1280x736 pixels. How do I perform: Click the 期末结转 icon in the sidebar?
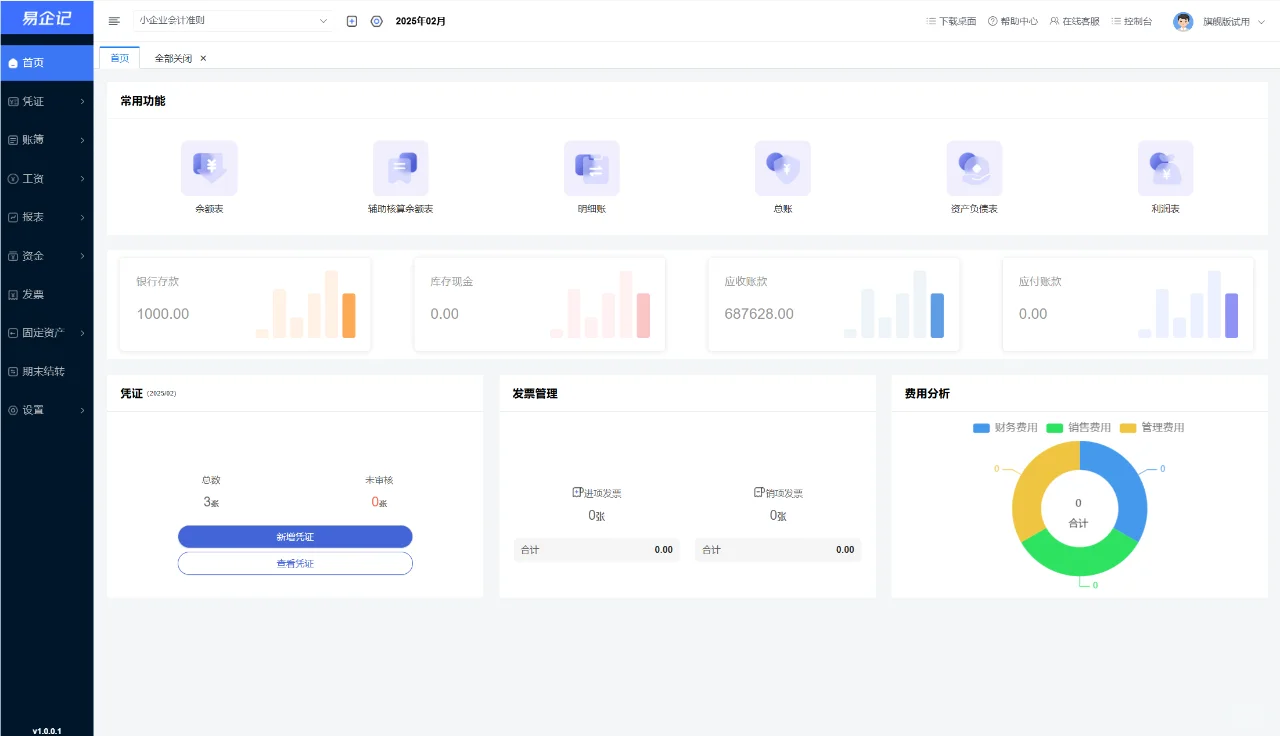13,371
